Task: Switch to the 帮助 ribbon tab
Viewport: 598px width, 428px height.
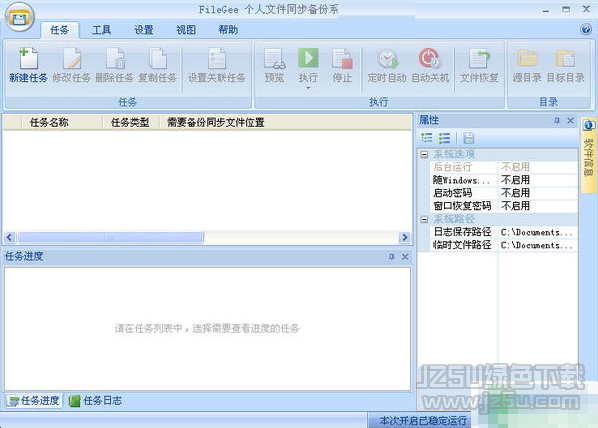Action: 228,30
